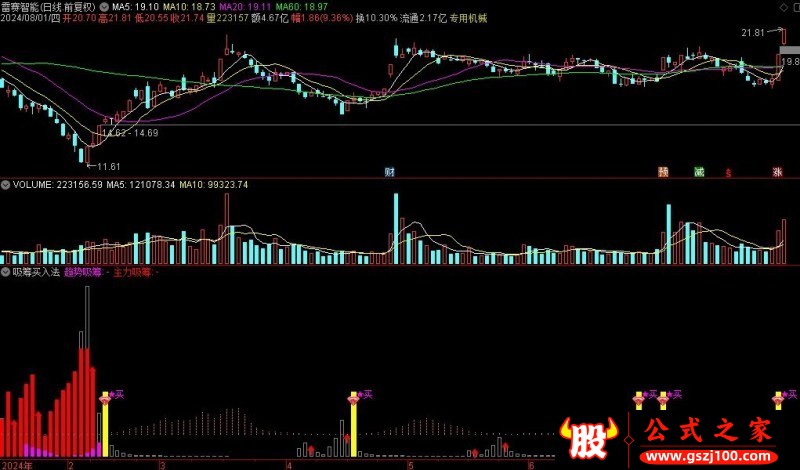The width and height of the screenshot is (800, 470).
Task: Click month 5 on the time axis
Action: (410, 465)
